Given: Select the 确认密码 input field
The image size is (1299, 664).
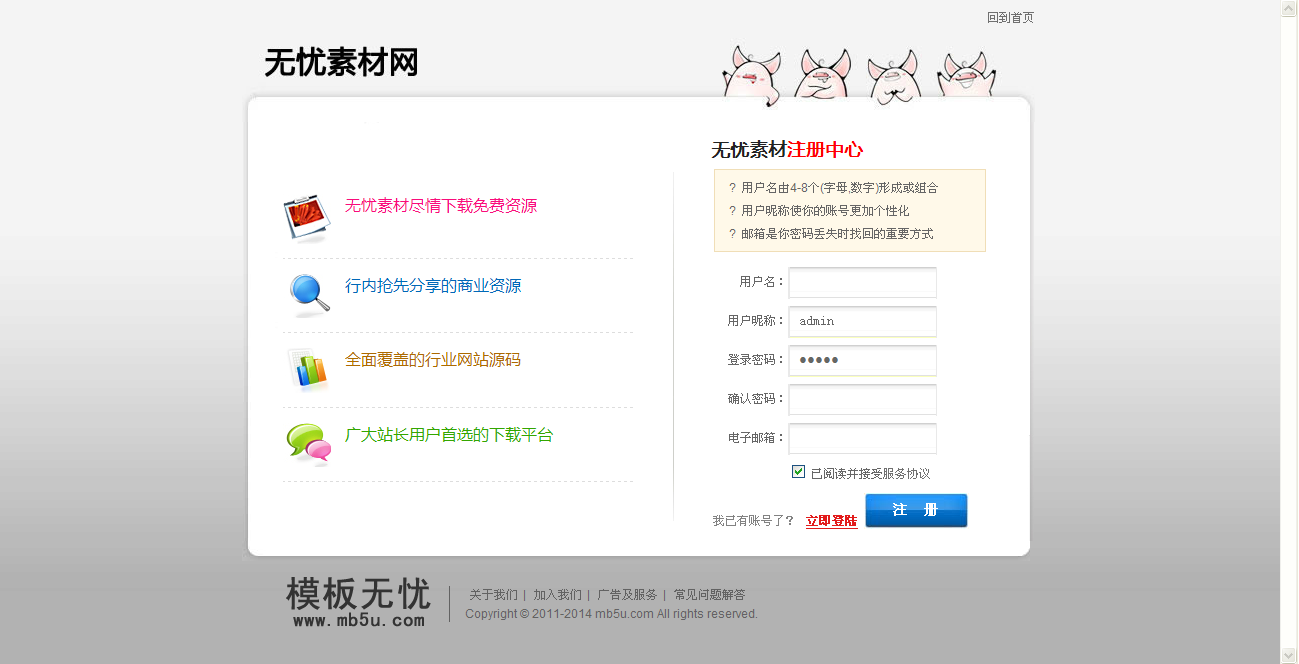Looking at the screenshot, I should tap(862, 399).
